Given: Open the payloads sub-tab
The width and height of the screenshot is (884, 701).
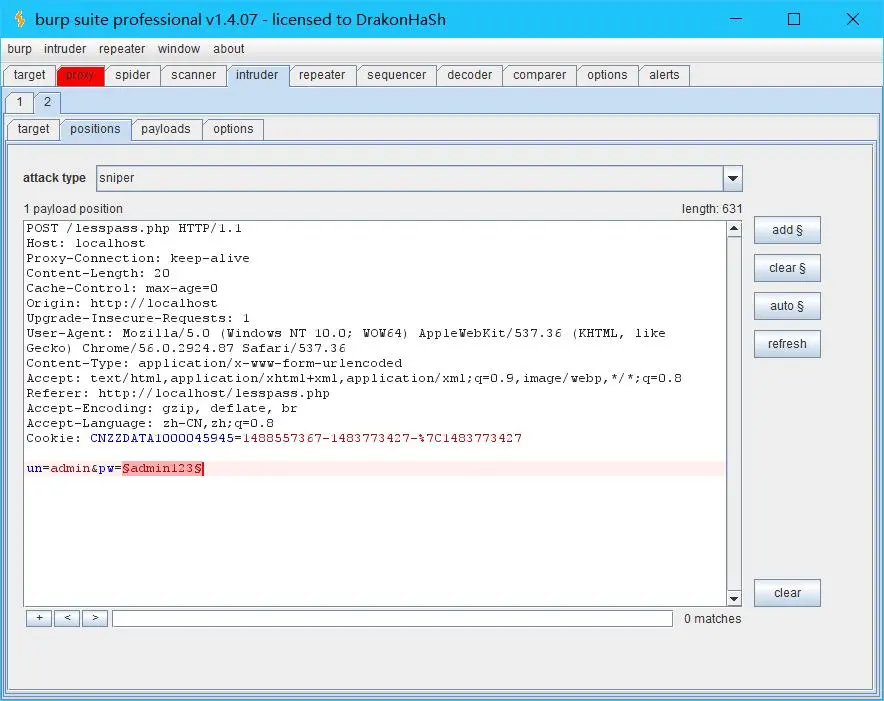Looking at the screenshot, I should point(166,129).
